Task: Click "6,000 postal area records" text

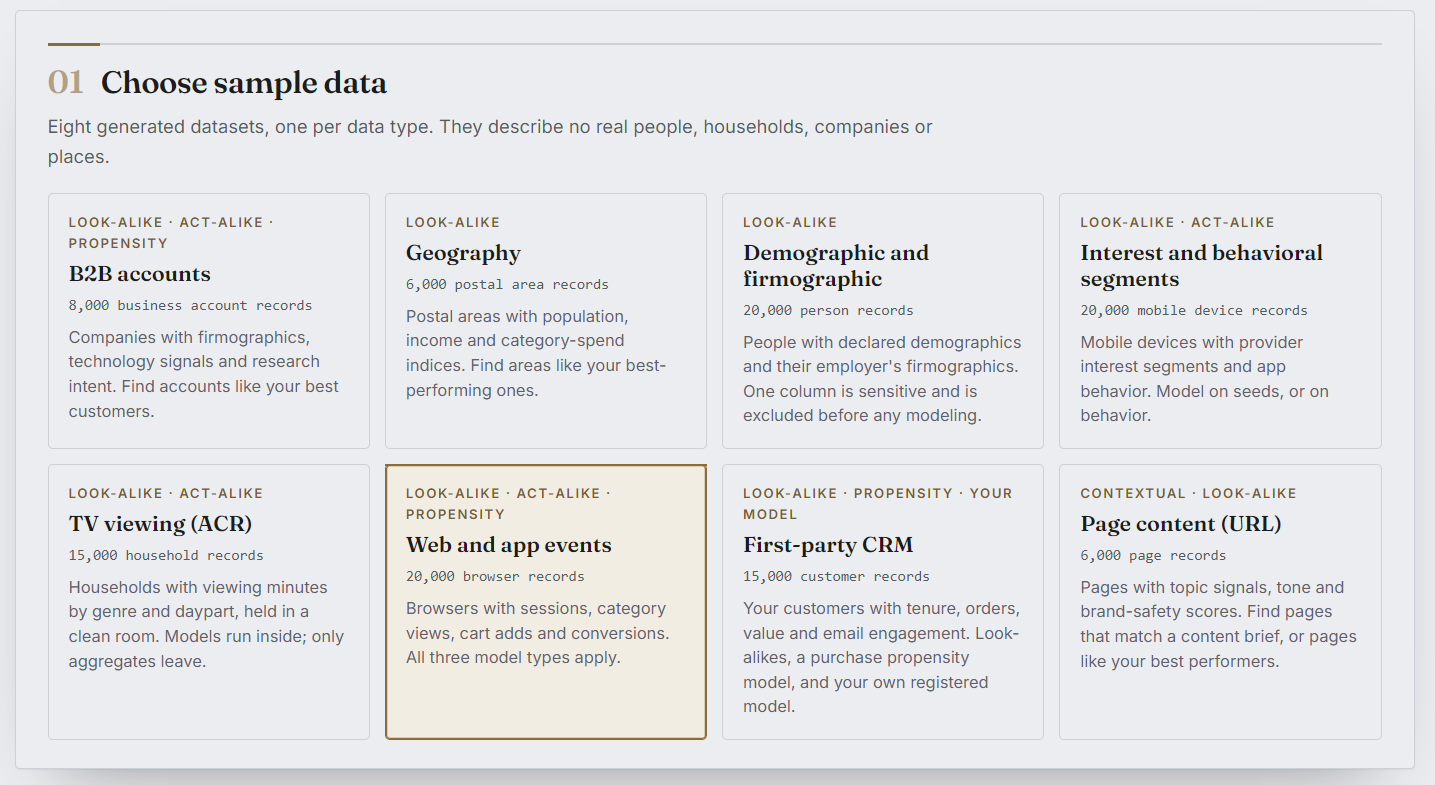Action: coord(507,285)
